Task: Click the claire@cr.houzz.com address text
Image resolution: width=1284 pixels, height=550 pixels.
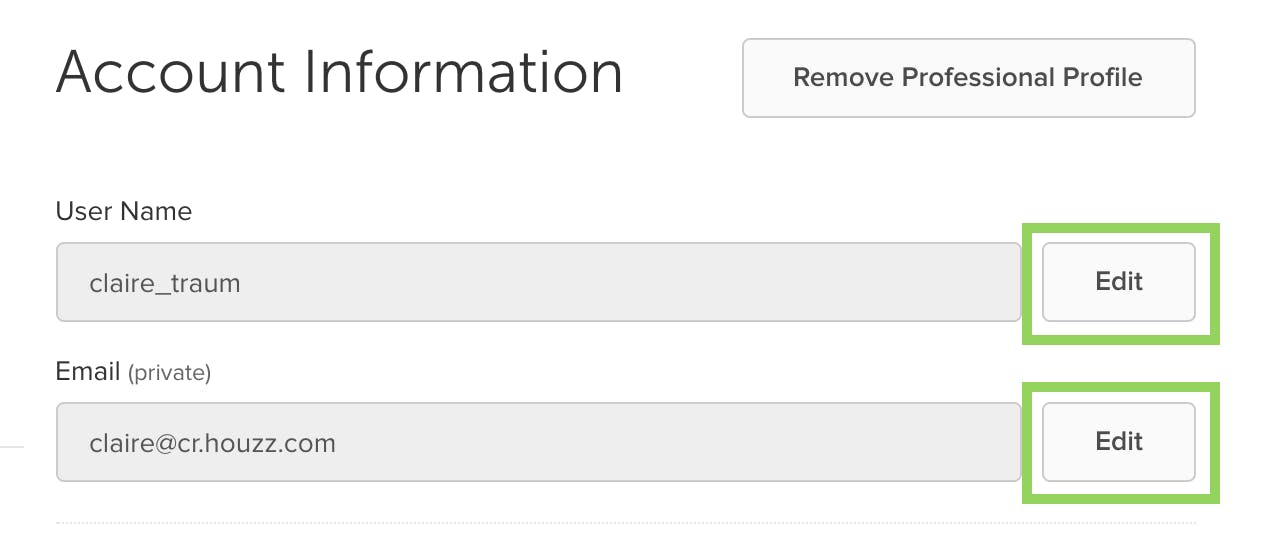Action: coord(212,443)
